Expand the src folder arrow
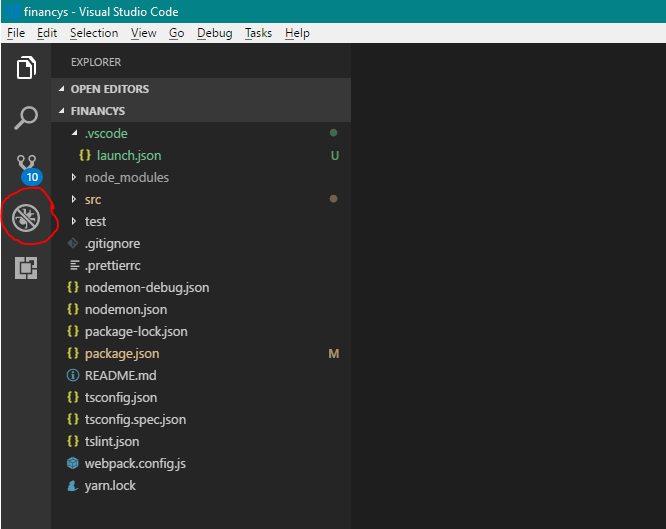The width and height of the screenshot is (666, 529). click(x=74, y=199)
